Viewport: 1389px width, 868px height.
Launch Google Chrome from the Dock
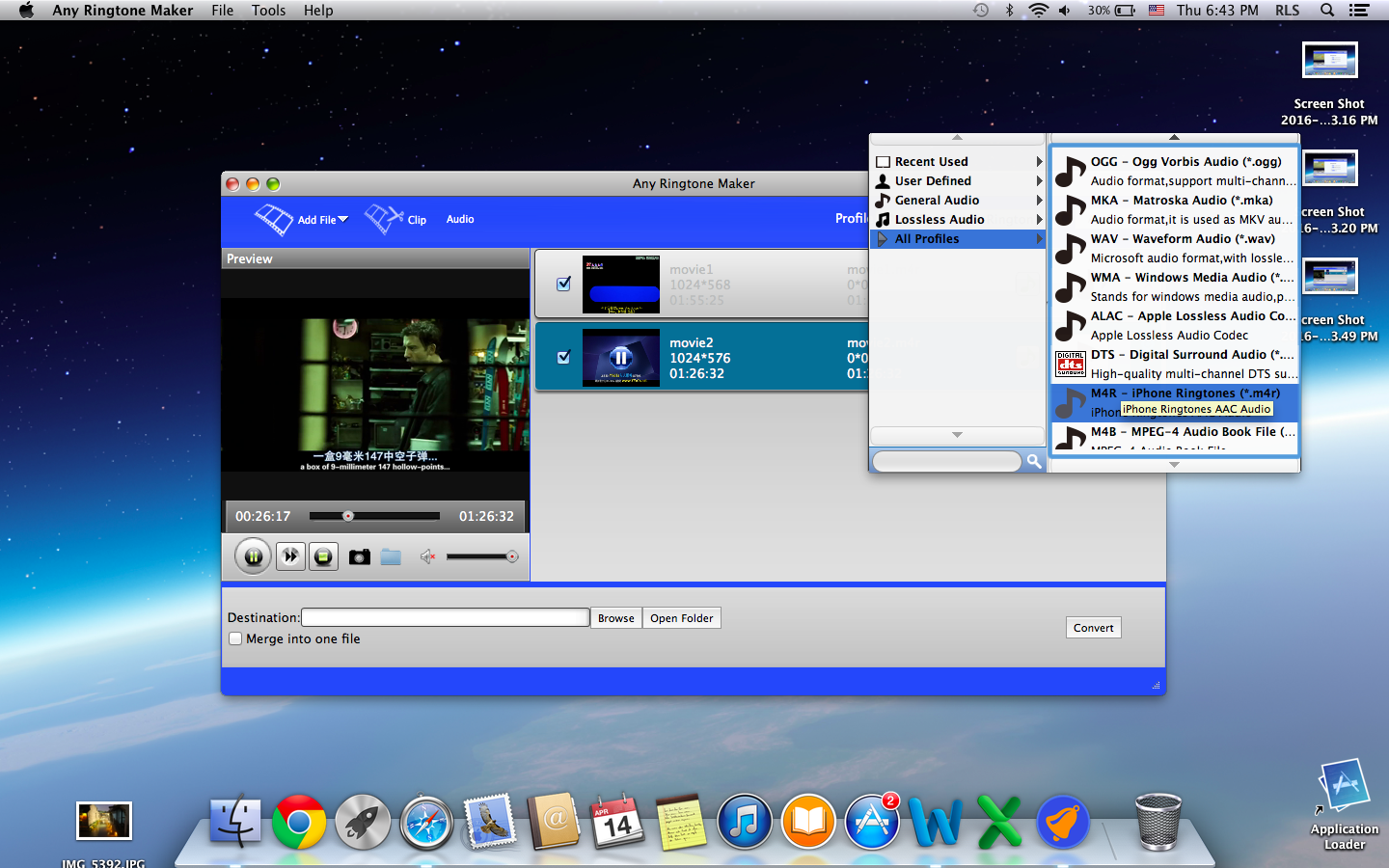299,823
